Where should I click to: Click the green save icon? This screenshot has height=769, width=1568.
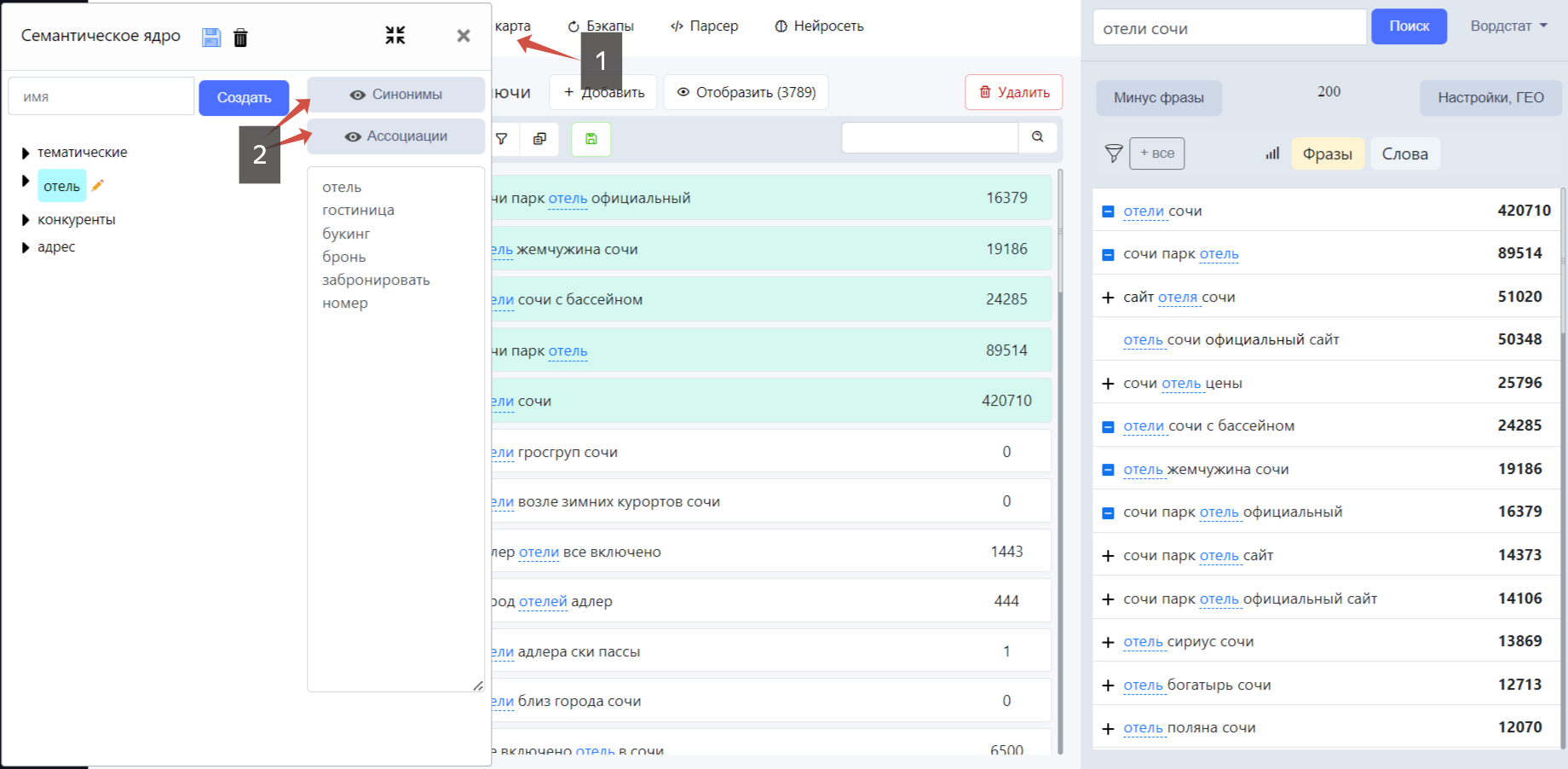pos(591,139)
